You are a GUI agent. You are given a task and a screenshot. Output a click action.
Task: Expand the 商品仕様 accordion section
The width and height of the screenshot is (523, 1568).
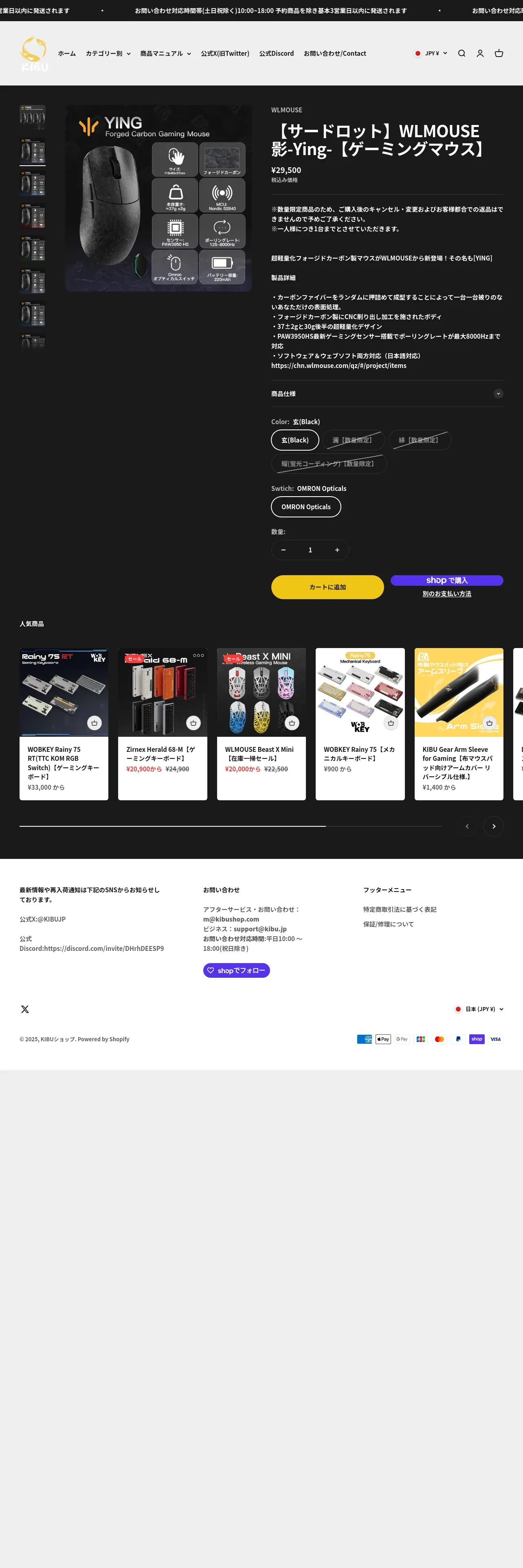tap(387, 394)
